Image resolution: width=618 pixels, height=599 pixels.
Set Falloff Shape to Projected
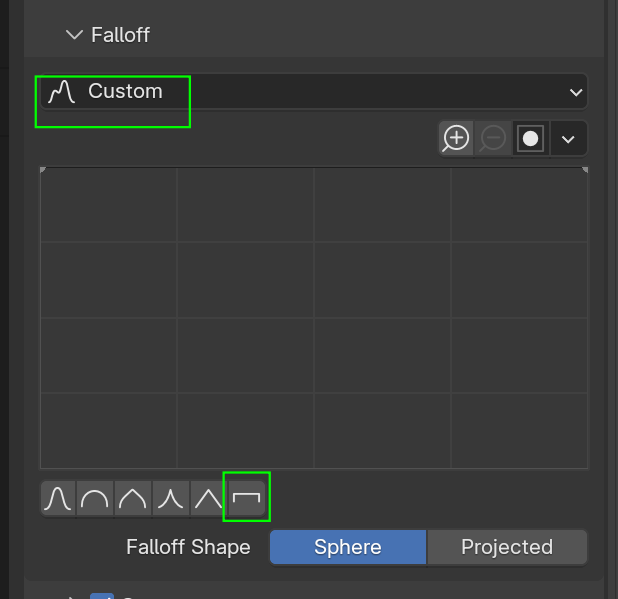[506, 547]
